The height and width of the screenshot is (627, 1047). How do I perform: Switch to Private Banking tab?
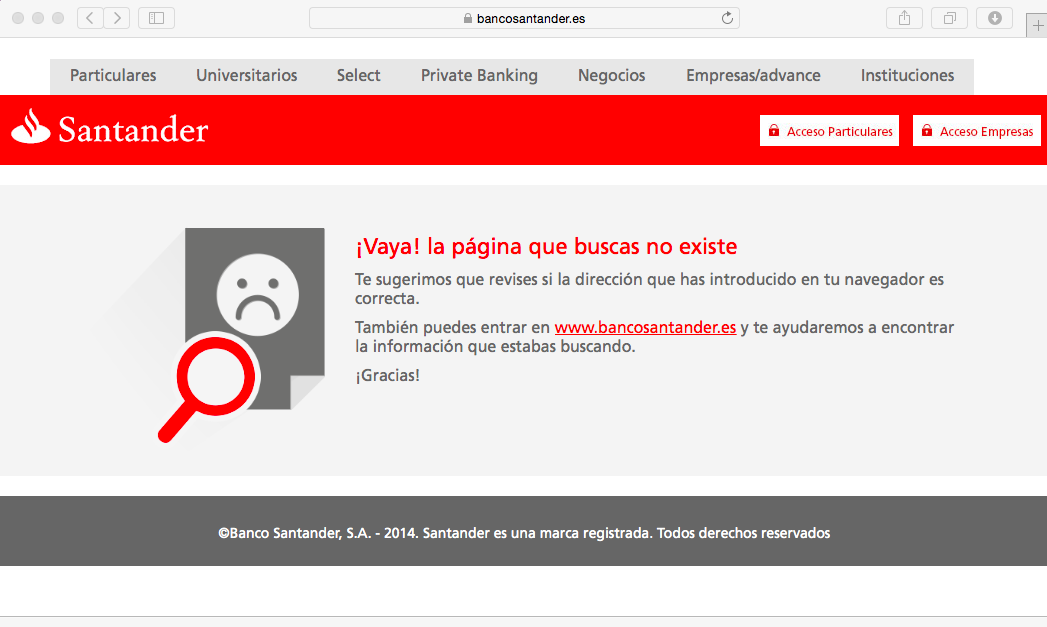[x=479, y=76]
